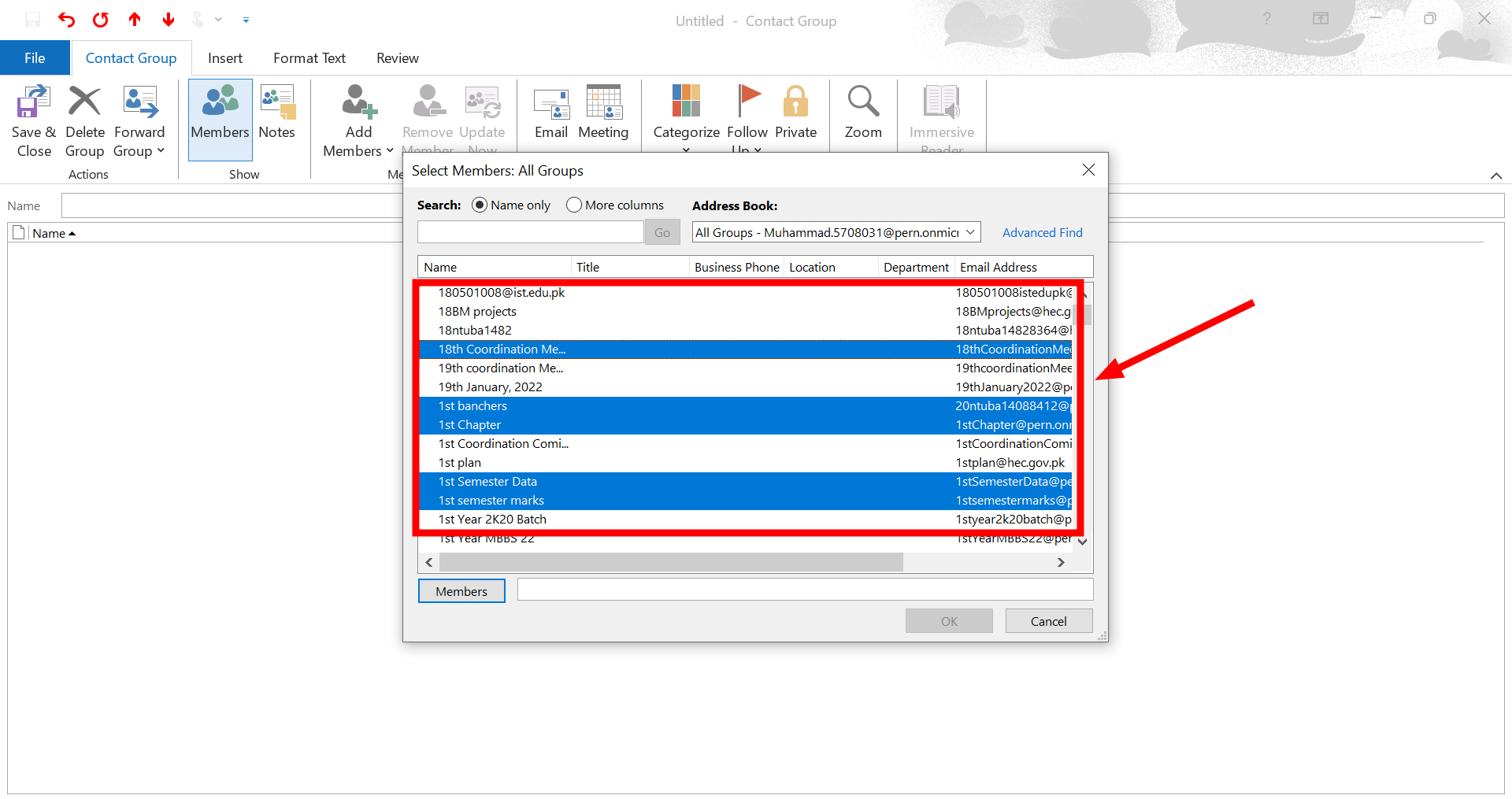Switch to the Format Text tab

point(309,58)
